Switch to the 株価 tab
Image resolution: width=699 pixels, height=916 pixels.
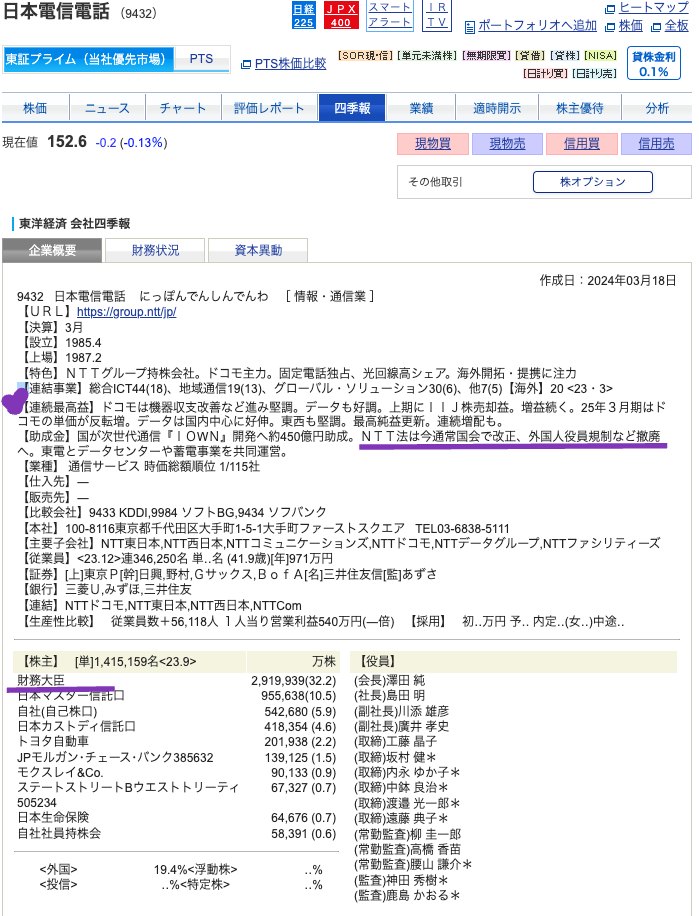coord(35,108)
